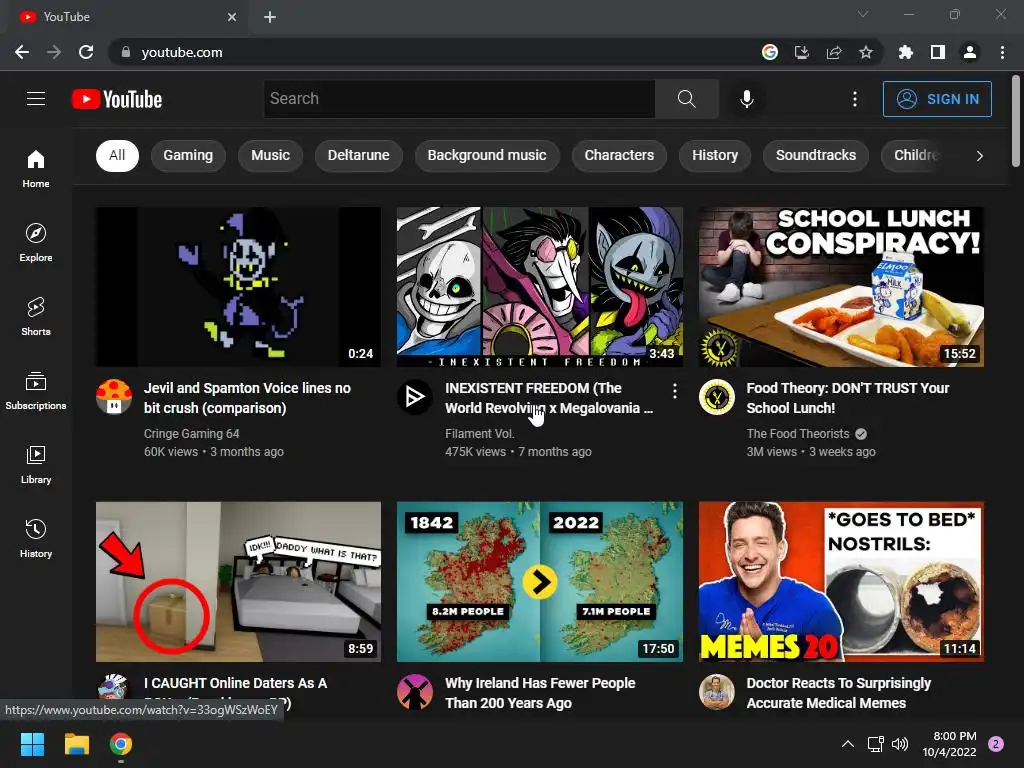Click Why Ireland Has Fewer People title
Viewport: 1024px width, 768px height.
tap(540, 693)
